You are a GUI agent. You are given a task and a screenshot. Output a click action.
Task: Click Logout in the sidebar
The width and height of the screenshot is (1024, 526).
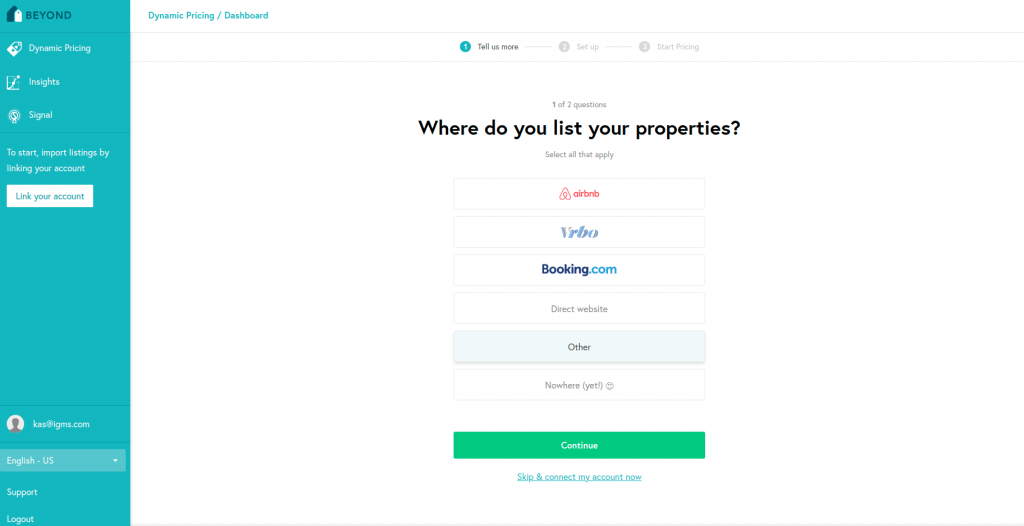tap(20, 519)
